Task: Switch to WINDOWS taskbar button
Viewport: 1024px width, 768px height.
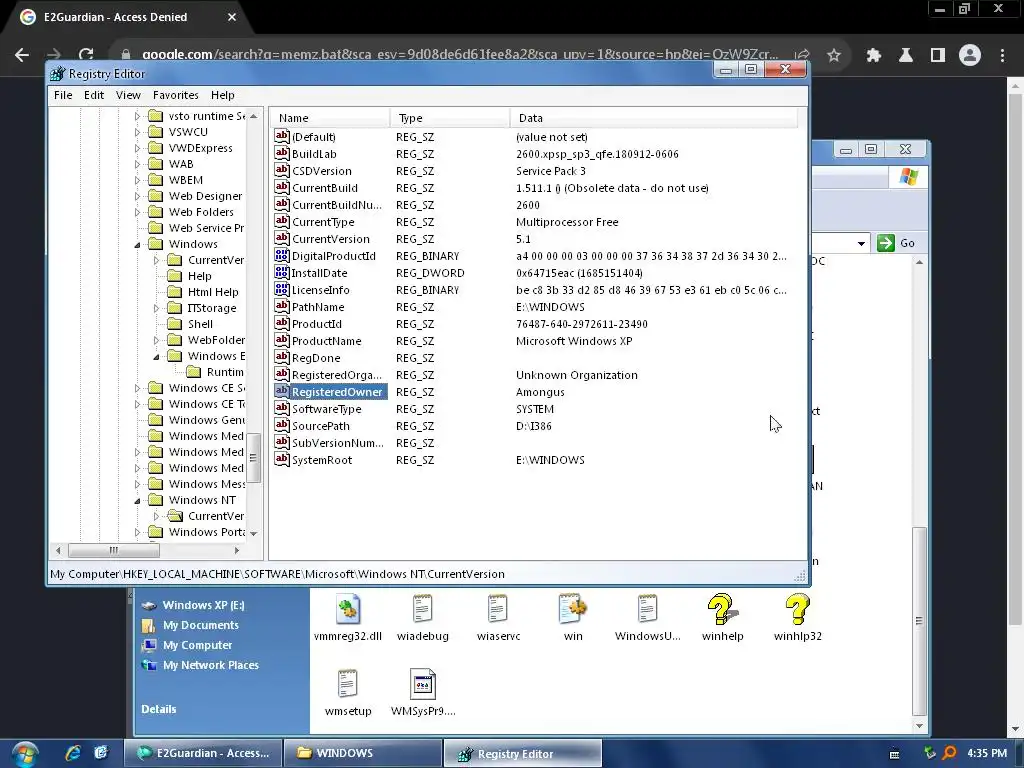Action: (363, 753)
